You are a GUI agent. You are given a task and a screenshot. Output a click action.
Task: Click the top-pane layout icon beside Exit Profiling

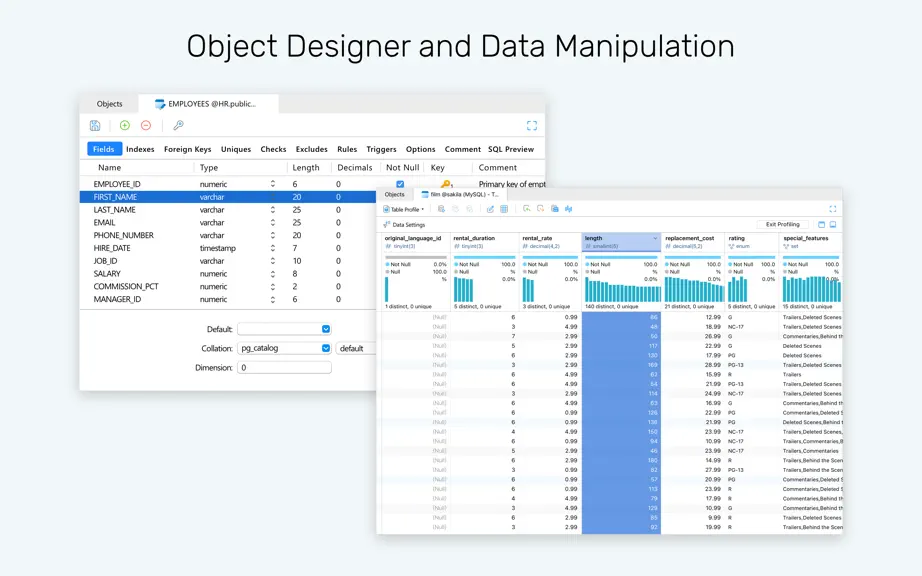tap(821, 225)
